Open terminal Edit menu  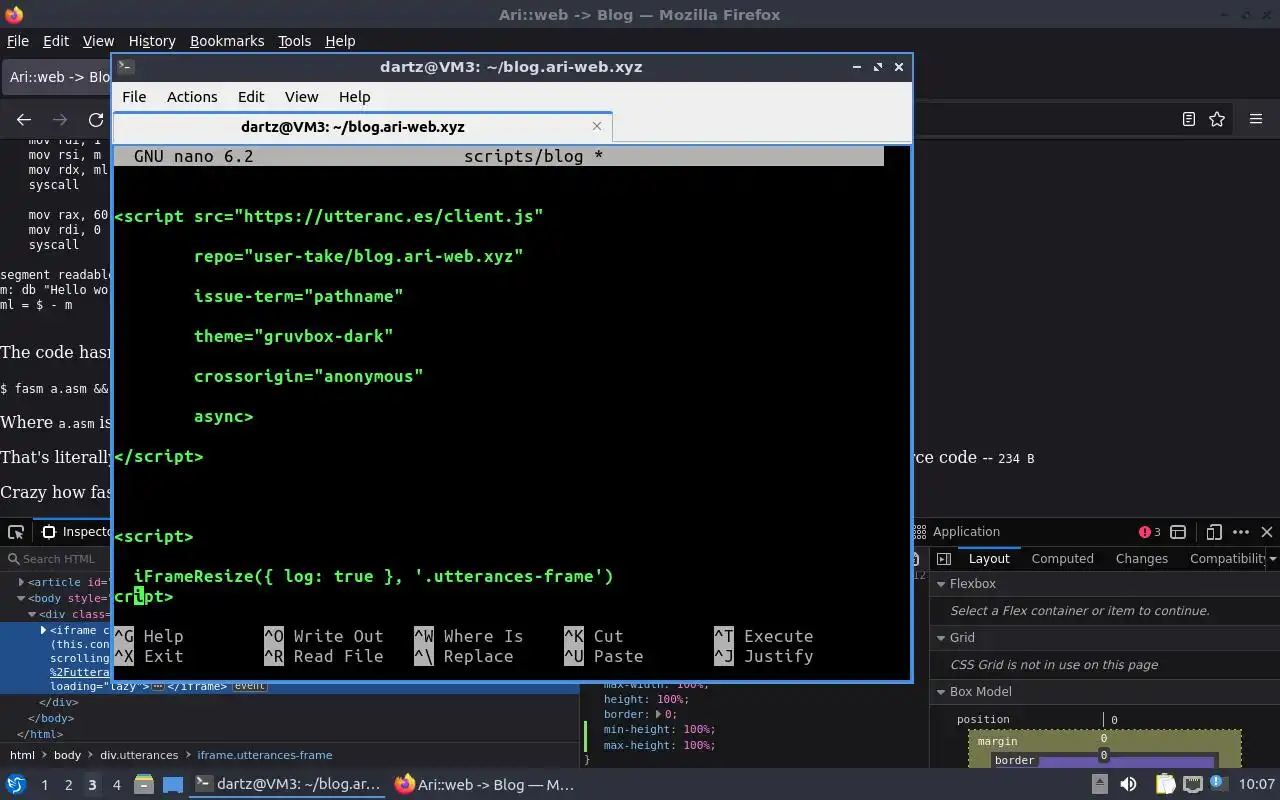tap(251, 97)
